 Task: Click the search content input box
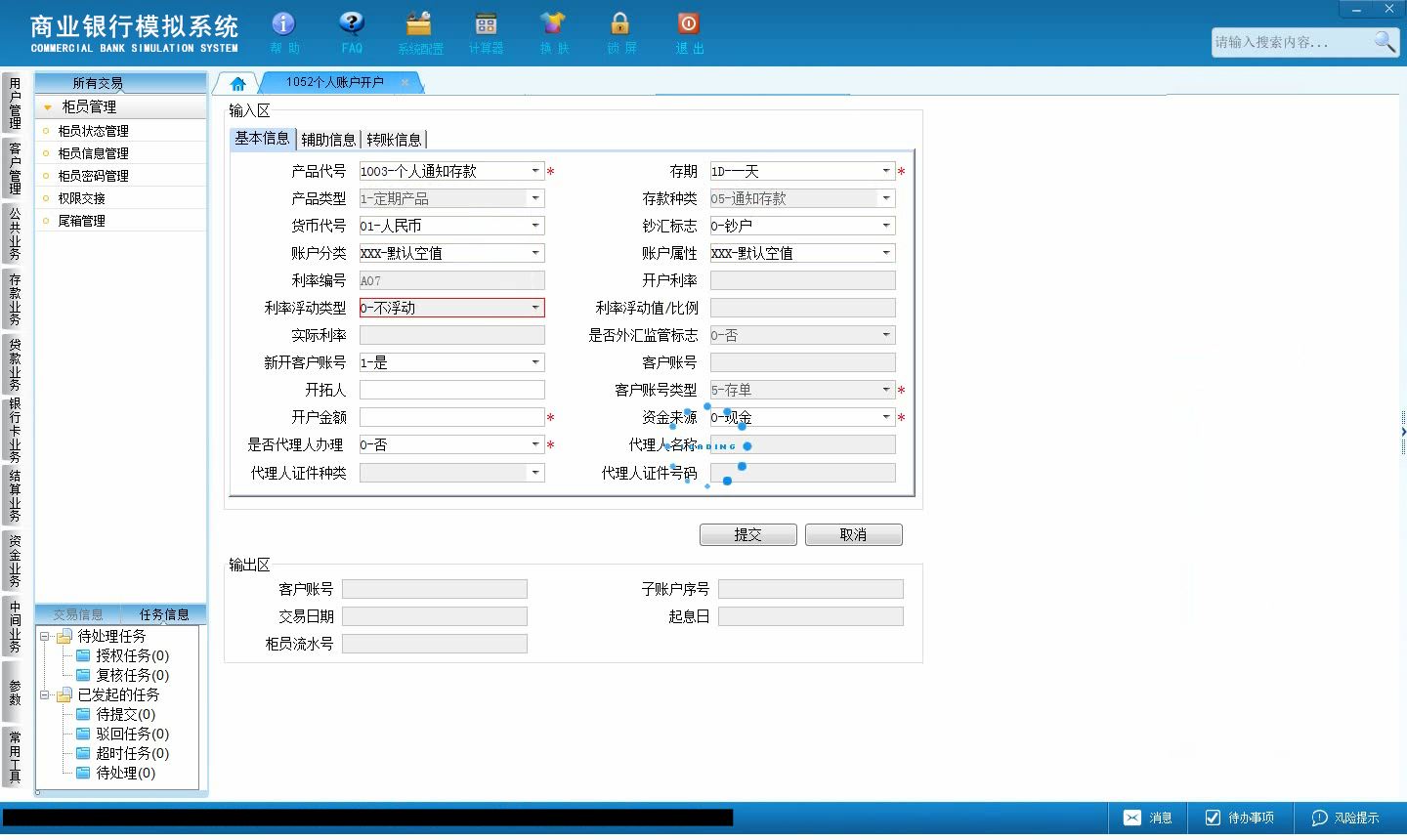pyautogui.click(x=1291, y=42)
